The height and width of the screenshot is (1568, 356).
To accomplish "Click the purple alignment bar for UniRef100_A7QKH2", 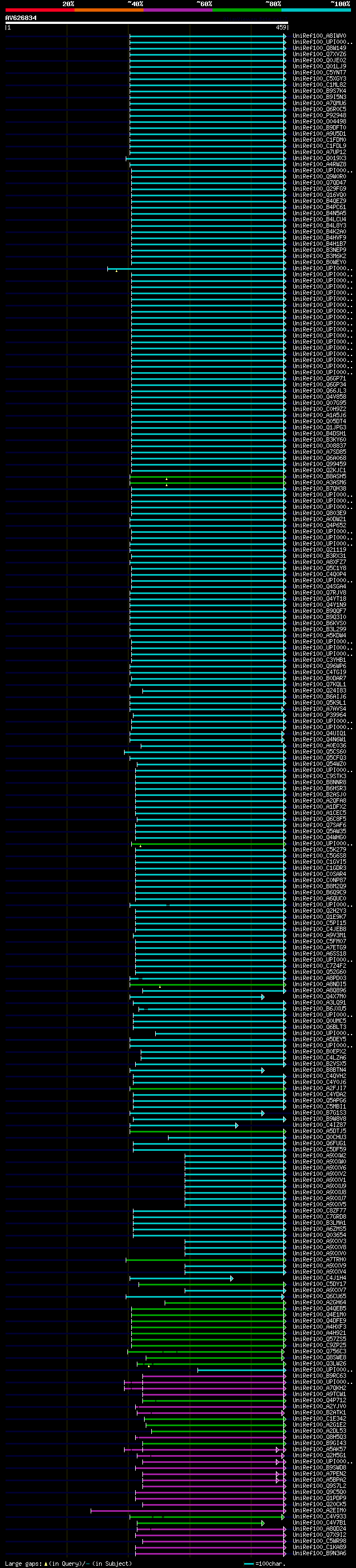I will 205,1388.
